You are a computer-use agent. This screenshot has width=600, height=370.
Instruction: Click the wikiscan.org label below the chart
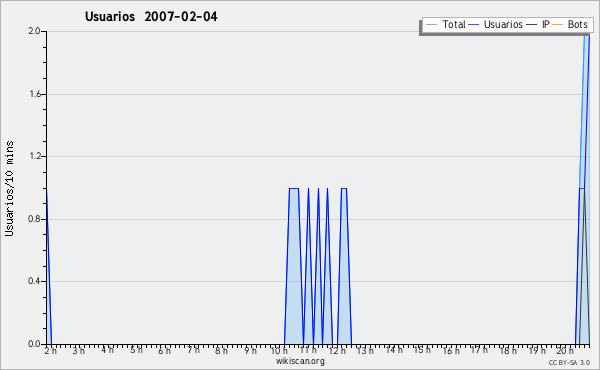[300, 361]
